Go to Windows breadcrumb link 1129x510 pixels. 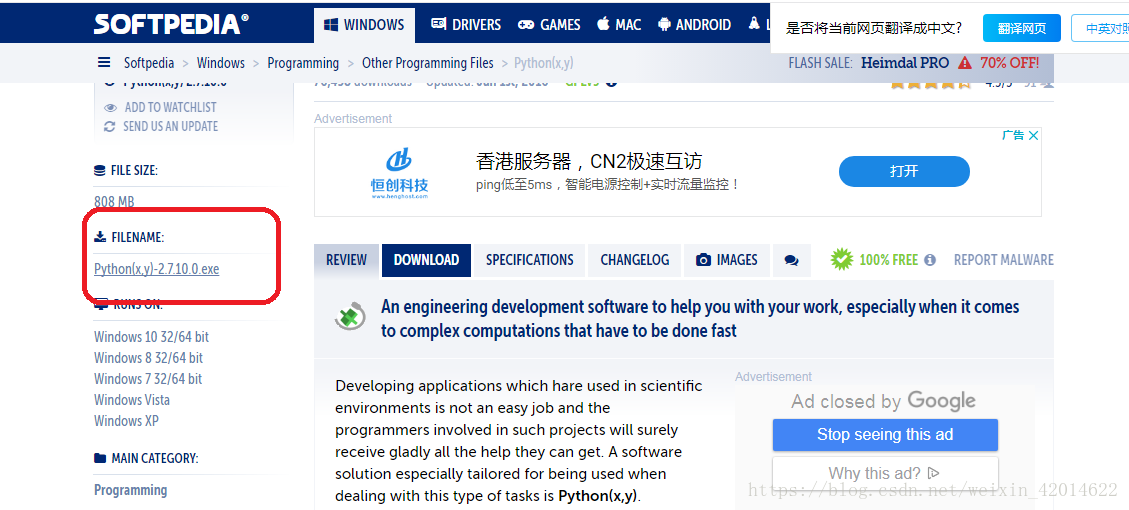[x=221, y=63]
